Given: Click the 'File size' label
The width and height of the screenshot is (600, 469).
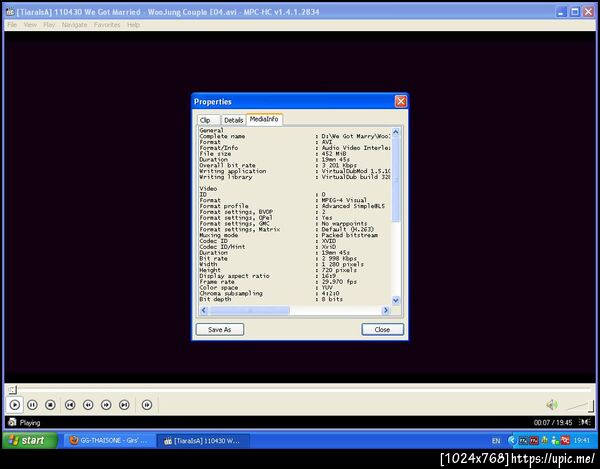Looking at the screenshot, I should point(214,153).
